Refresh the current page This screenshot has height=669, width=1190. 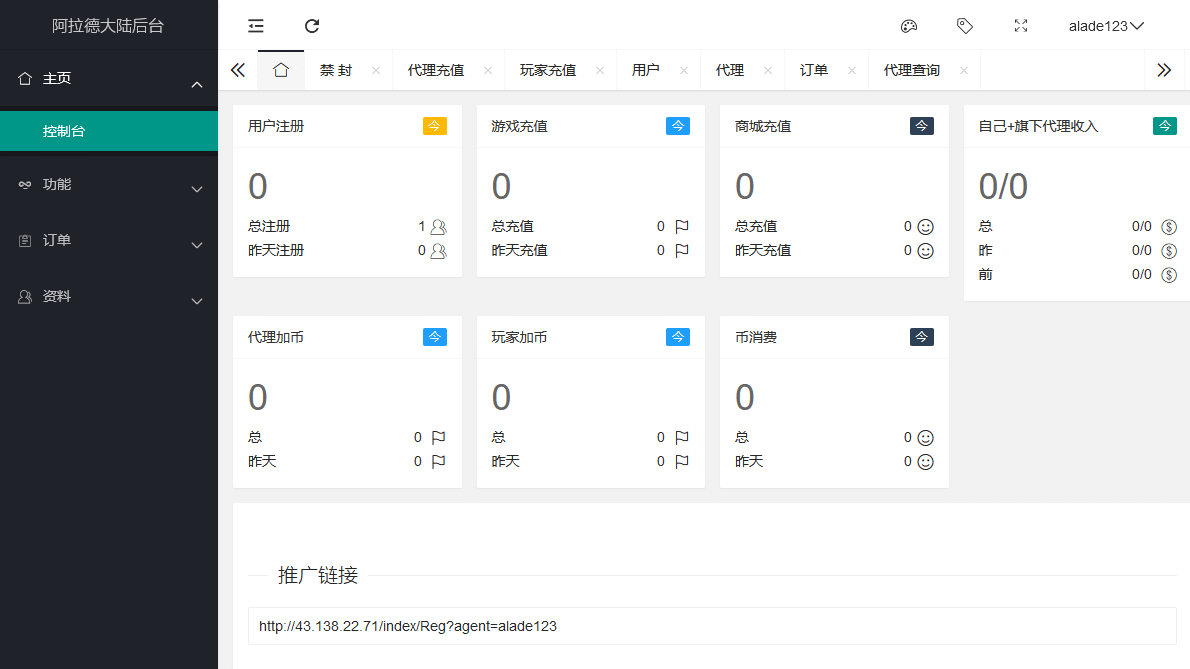[x=311, y=26]
